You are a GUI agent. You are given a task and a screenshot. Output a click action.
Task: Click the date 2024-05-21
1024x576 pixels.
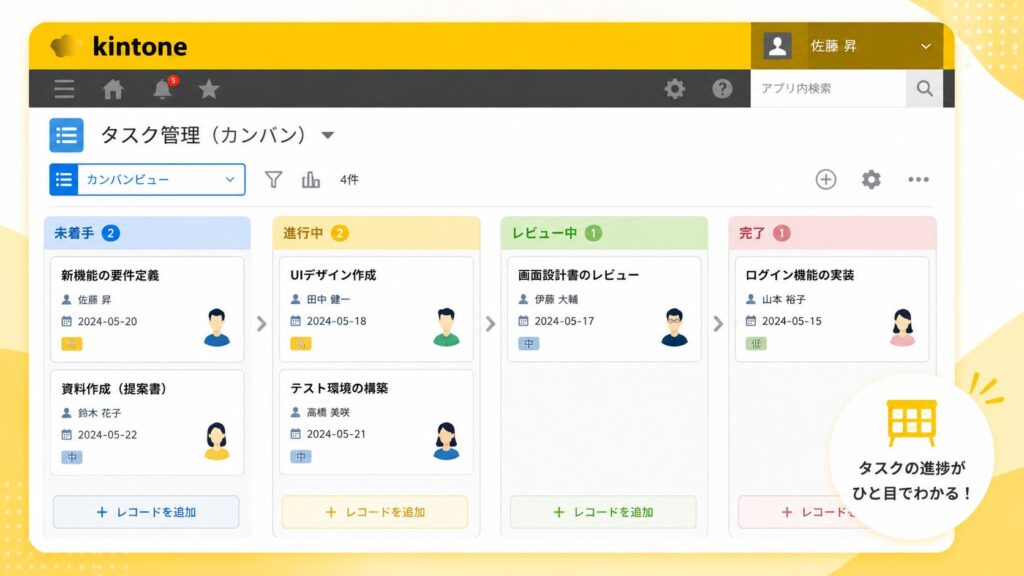click(336, 434)
